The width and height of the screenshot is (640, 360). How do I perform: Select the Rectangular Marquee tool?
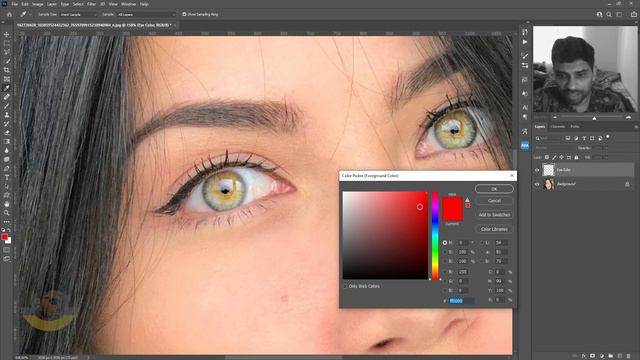(x=7, y=43)
